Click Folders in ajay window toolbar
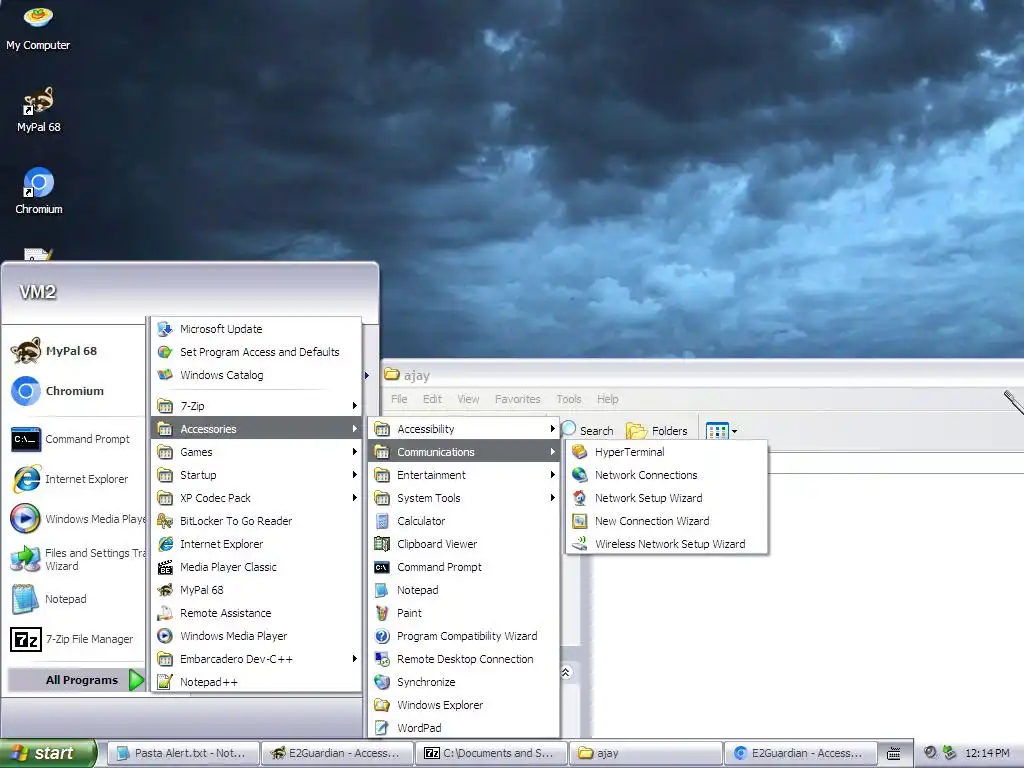 [x=657, y=430]
